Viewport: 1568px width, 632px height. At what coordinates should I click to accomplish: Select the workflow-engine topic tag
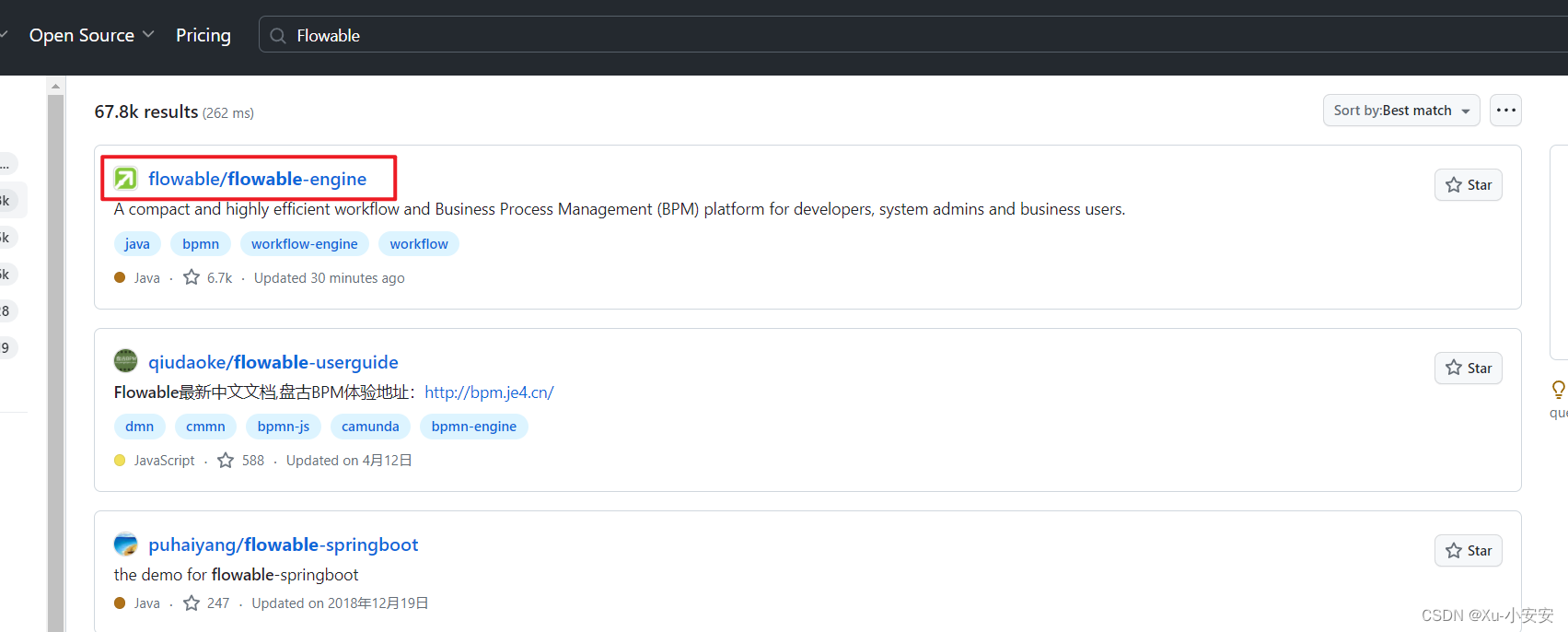[305, 244]
